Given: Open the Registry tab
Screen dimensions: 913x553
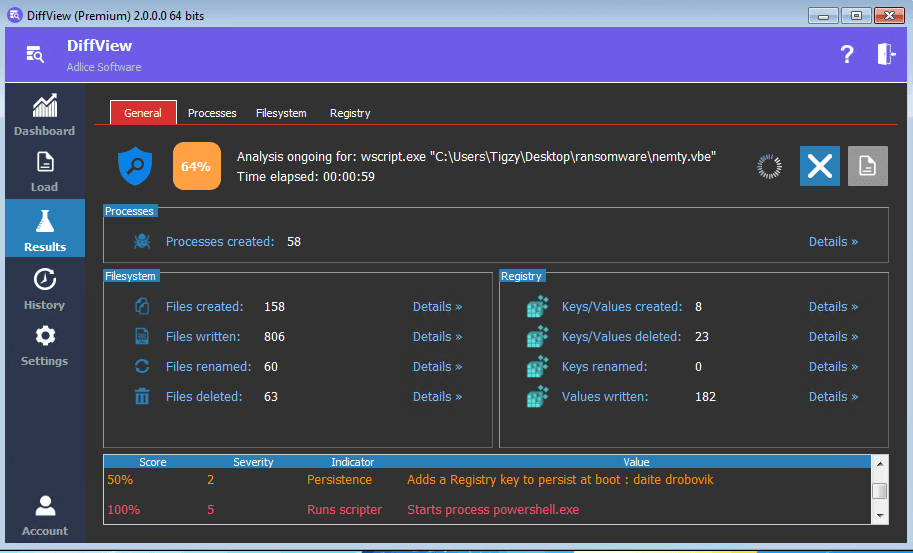Looking at the screenshot, I should click(x=350, y=113).
